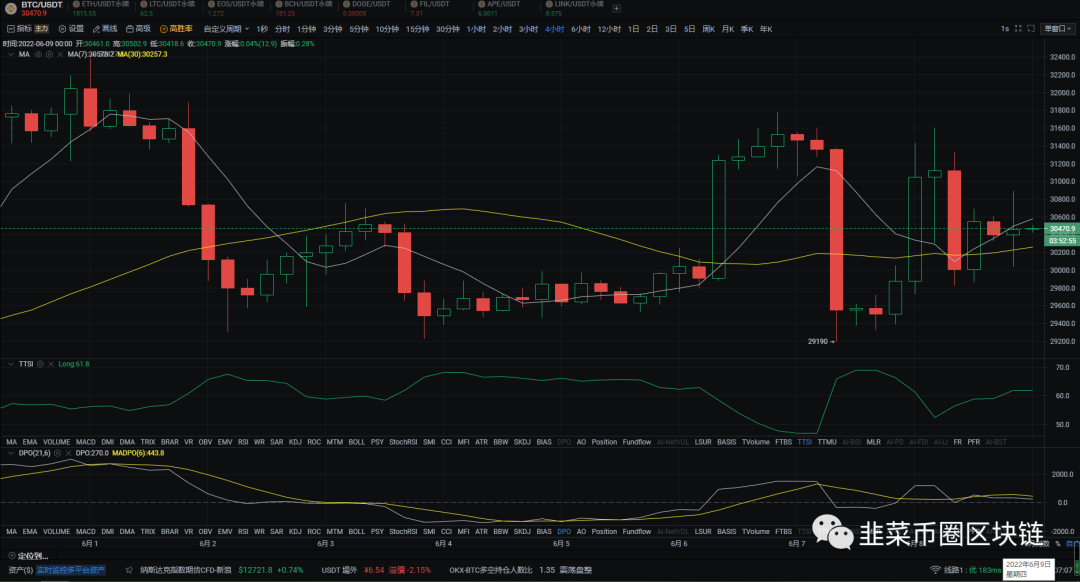This screenshot has height=582, width=1080.
Task: Click the network signal icon near 线路1
Action: pos(935,570)
